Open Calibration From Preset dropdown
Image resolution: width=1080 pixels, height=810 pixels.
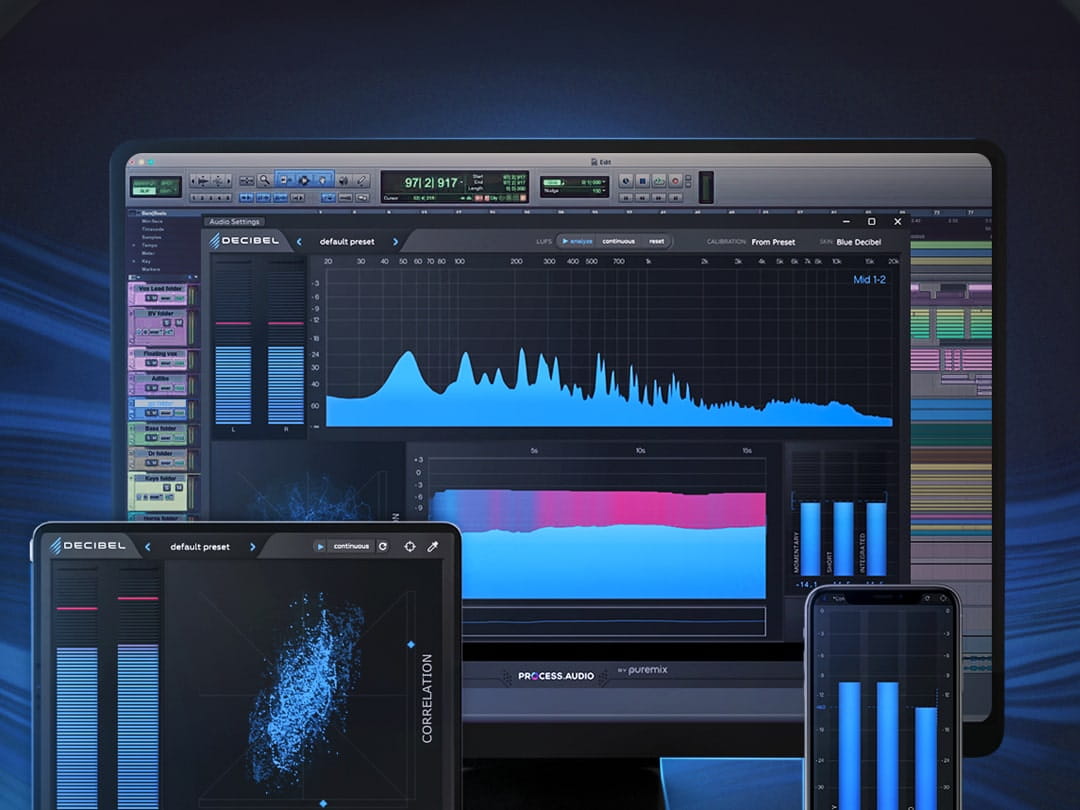[773, 242]
